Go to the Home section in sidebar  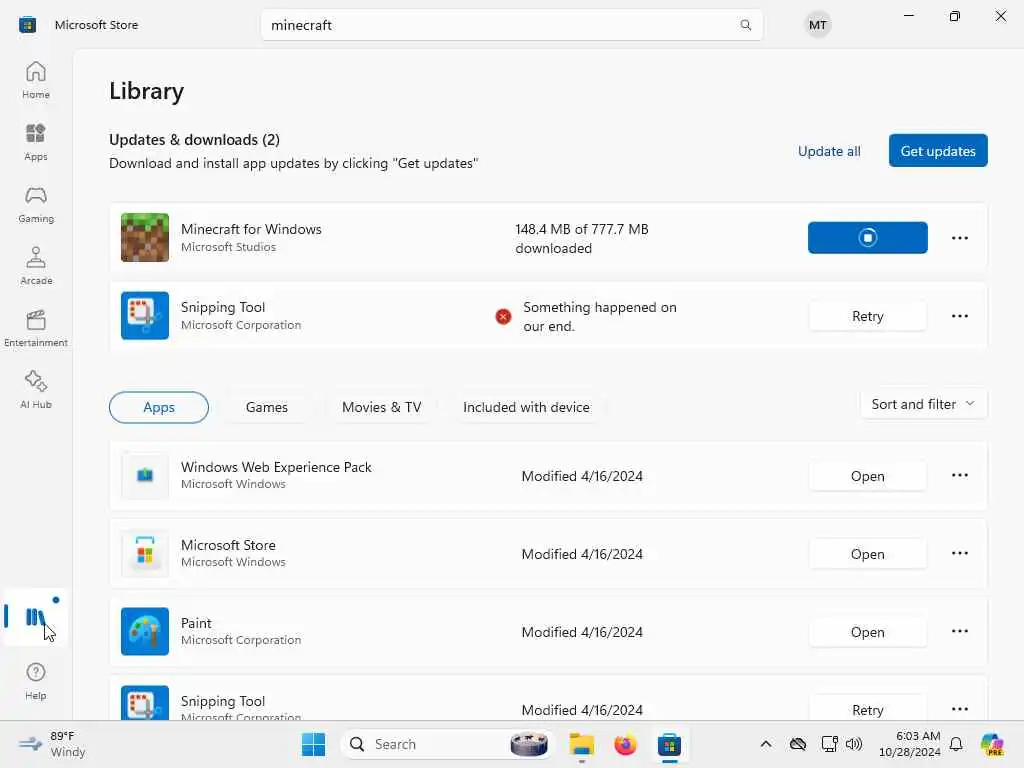(x=36, y=80)
